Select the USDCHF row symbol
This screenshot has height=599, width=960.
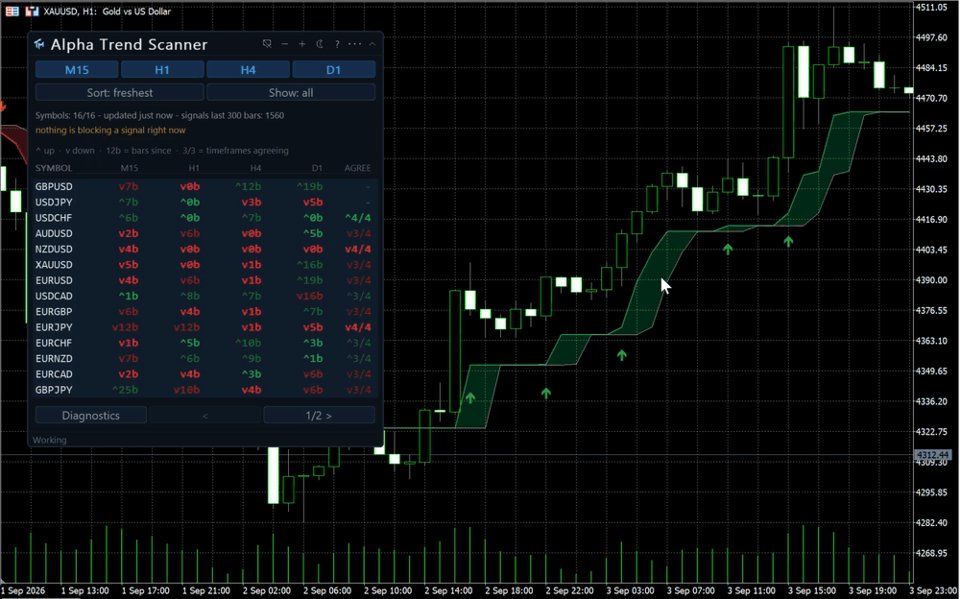click(x=54, y=217)
